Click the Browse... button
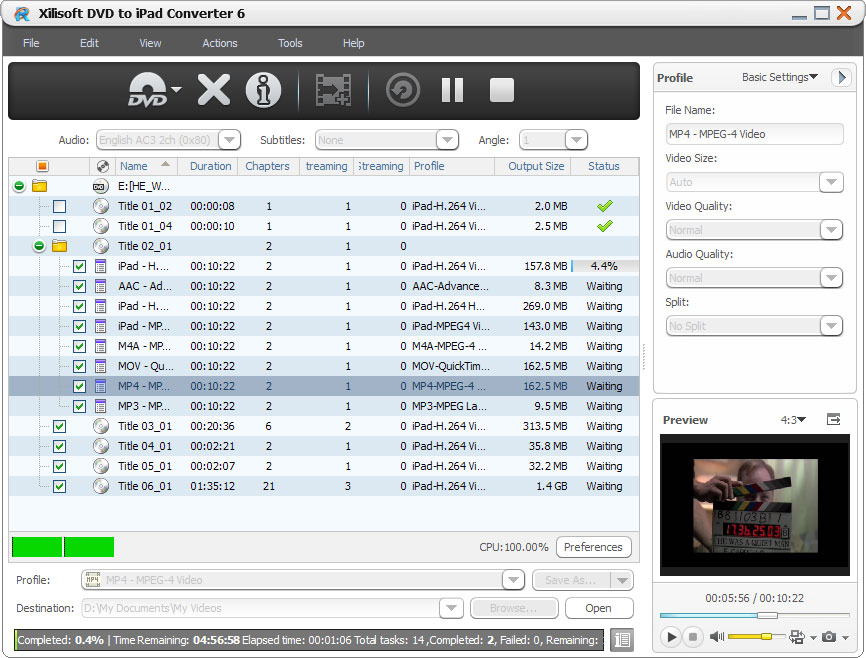 (514, 608)
